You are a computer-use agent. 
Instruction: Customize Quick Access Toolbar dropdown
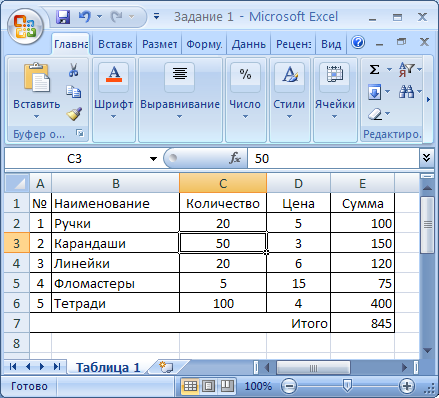(x=156, y=16)
